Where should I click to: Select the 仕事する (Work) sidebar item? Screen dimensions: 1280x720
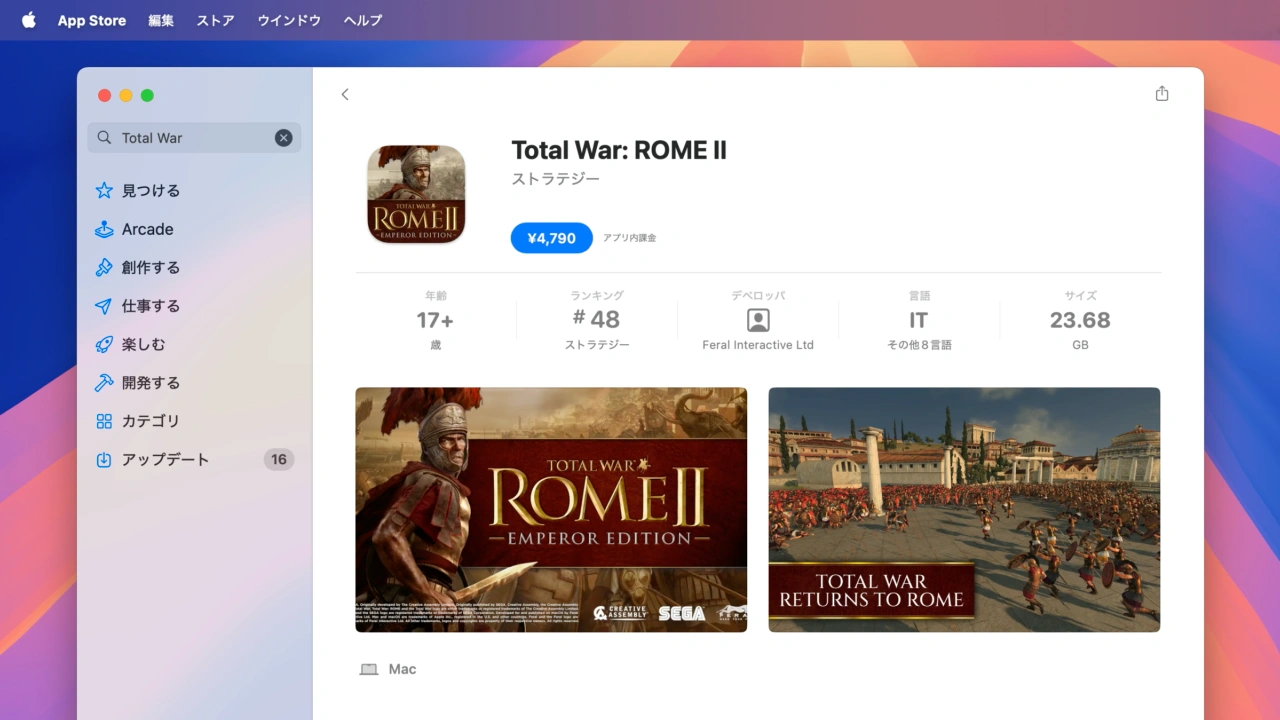[150, 306]
